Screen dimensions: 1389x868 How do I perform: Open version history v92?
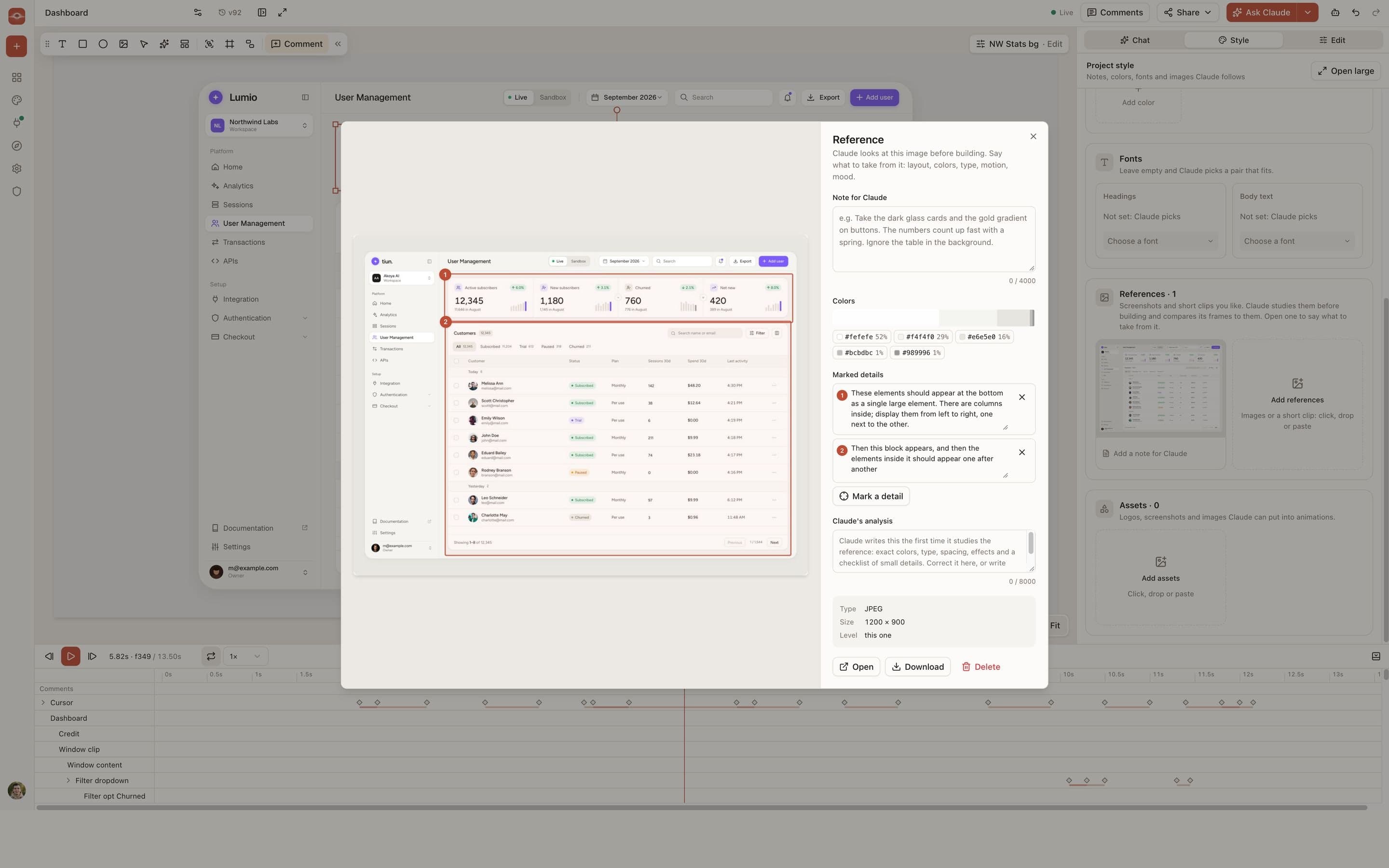(x=230, y=13)
